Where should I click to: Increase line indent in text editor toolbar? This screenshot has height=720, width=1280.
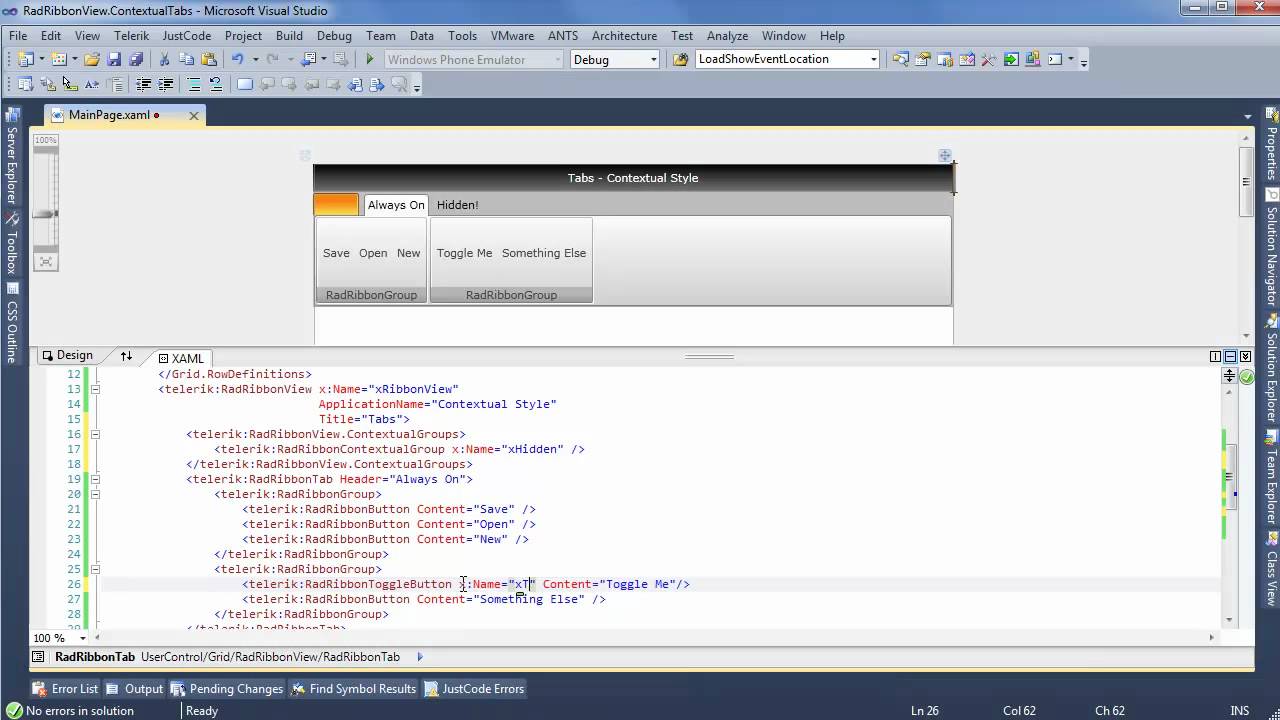(166, 85)
